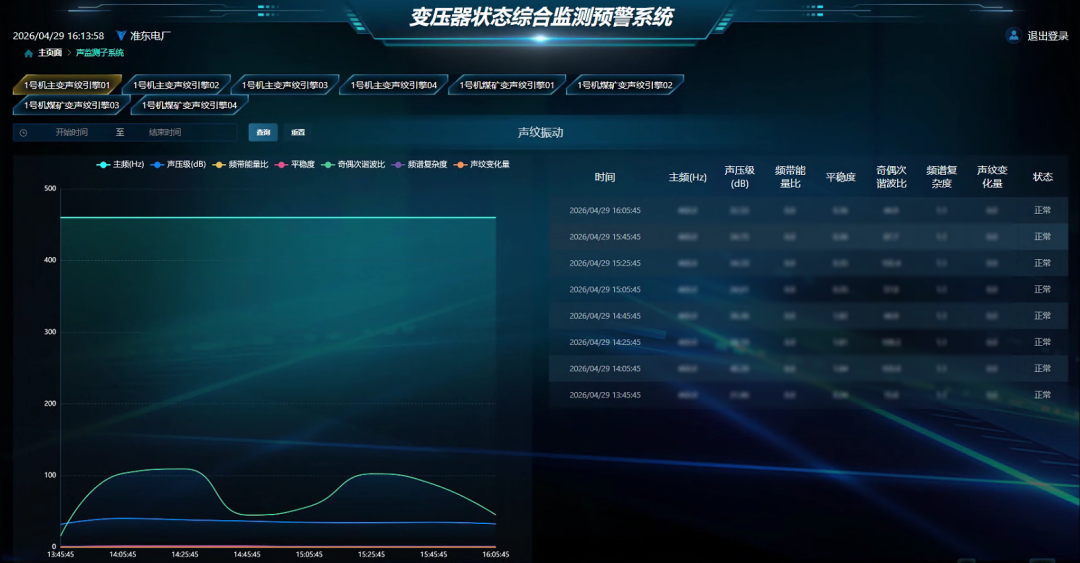Log out via 退出登录
1080x563 pixels.
[1048, 36]
